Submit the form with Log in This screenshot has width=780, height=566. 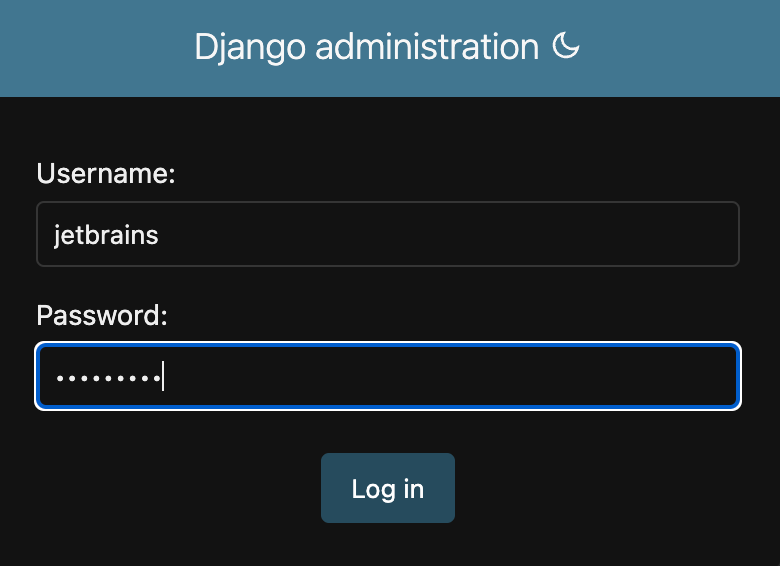(x=388, y=488)
